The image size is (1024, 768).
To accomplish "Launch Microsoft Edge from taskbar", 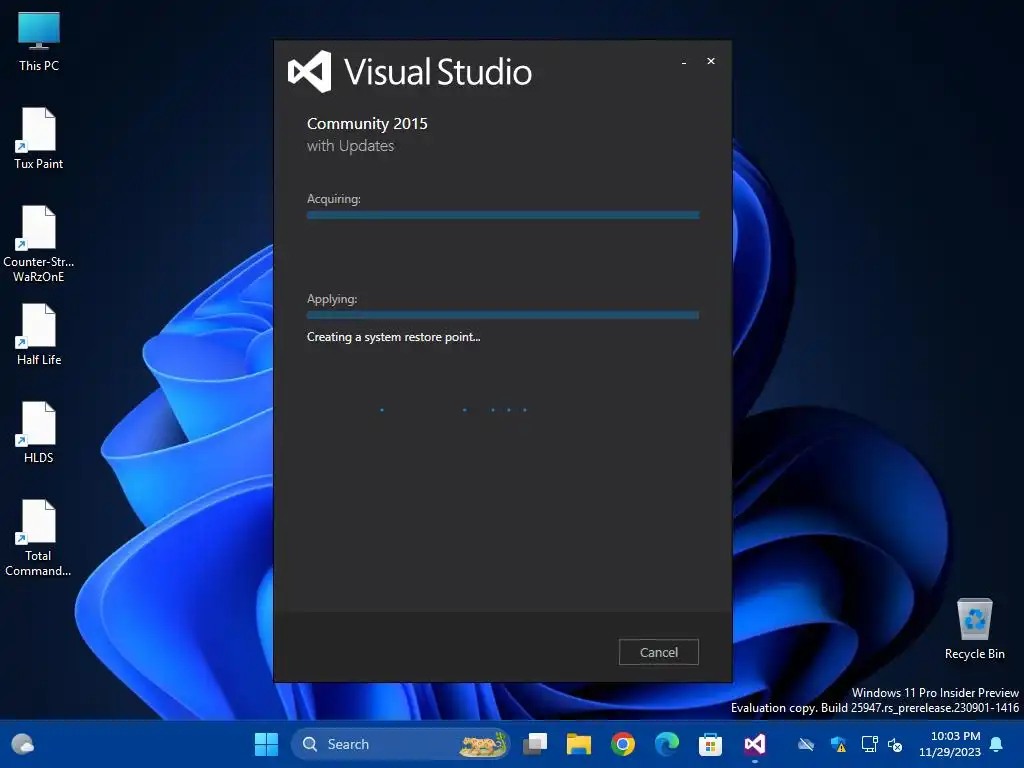I will click(667, 744).
